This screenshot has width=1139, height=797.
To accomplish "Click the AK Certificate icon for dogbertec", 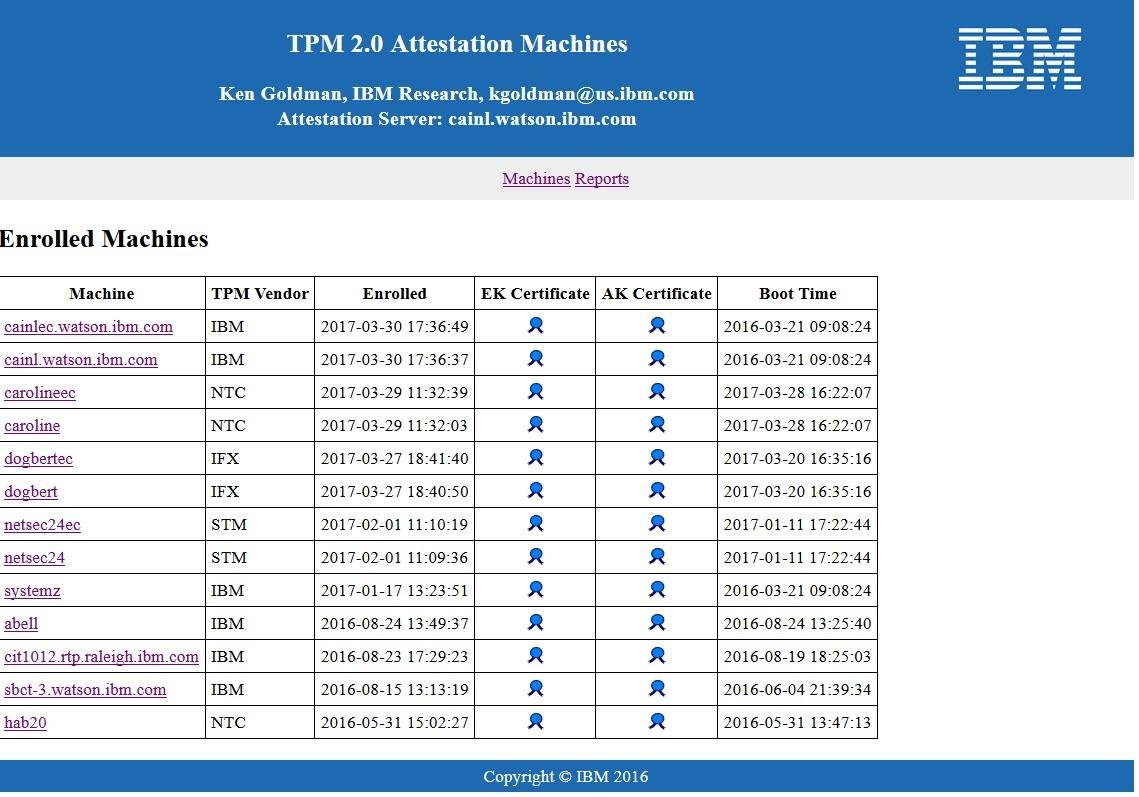I will coord(656,457).
